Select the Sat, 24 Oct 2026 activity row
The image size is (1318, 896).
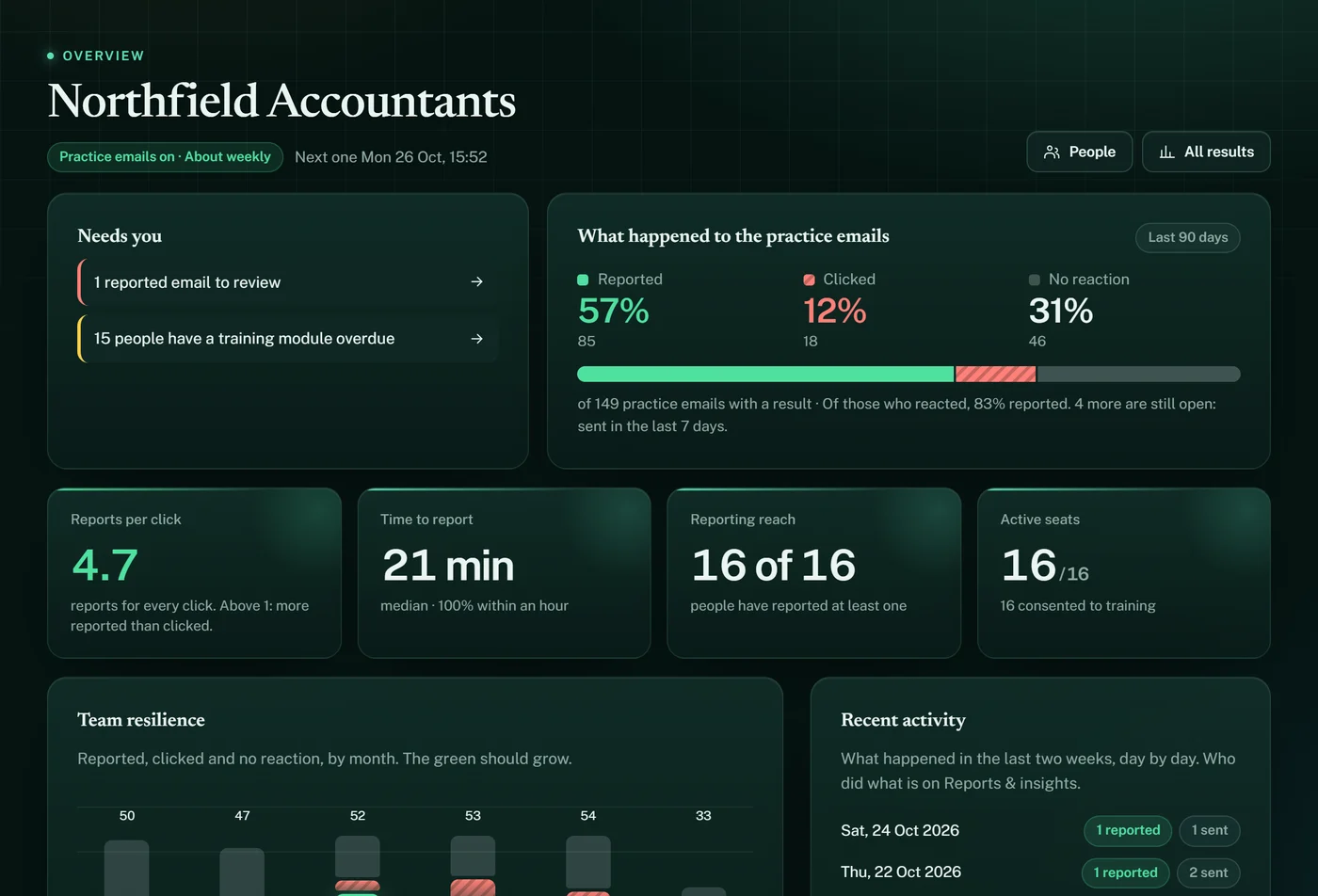point(1040,830)
